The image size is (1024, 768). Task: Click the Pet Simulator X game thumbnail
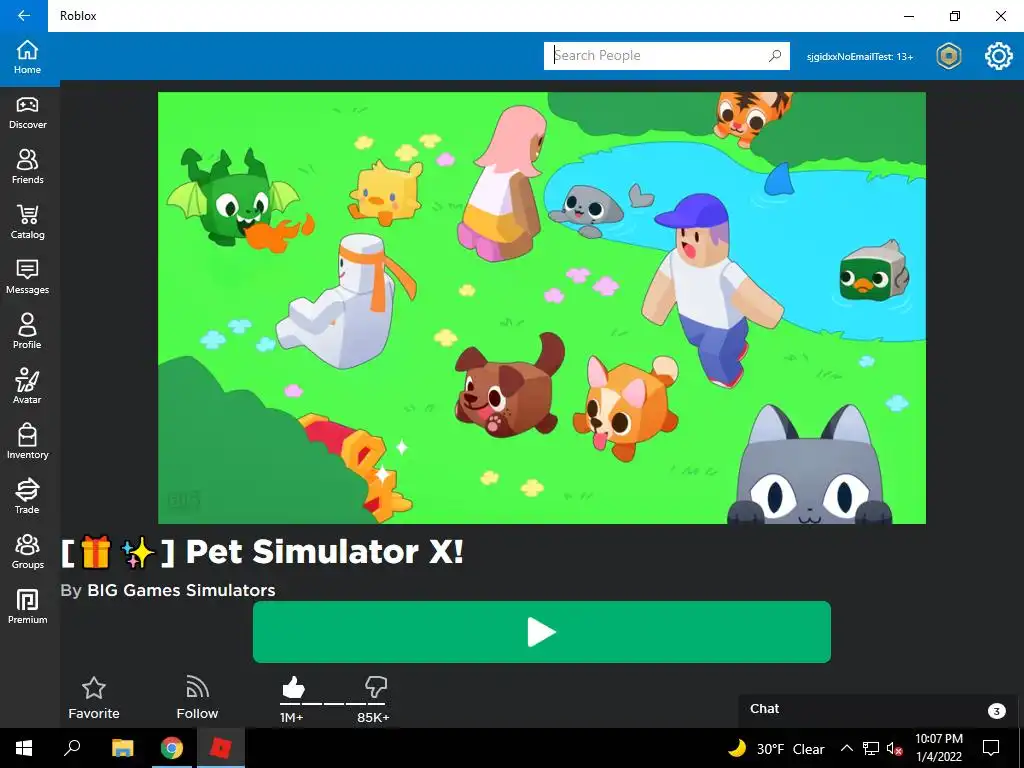click(541, 308)
